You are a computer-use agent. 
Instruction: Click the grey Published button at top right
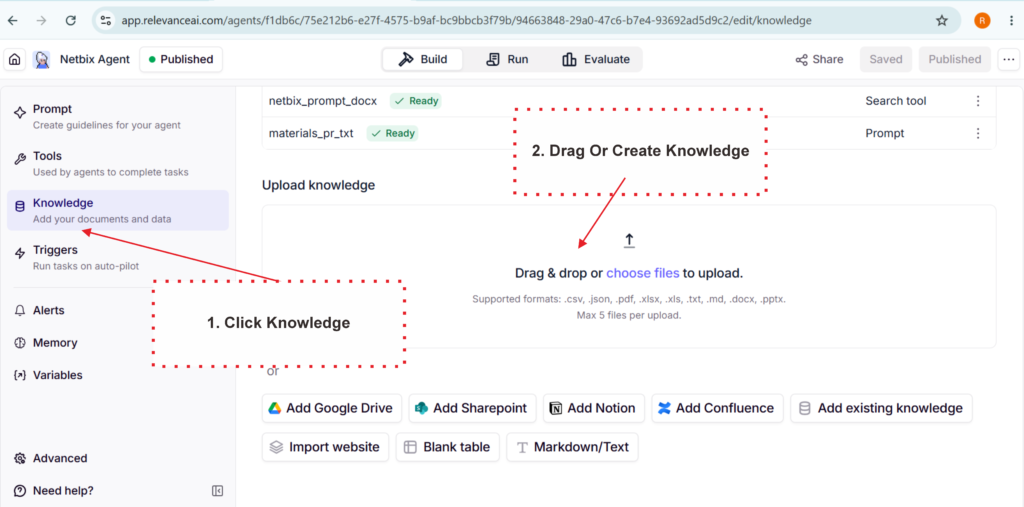[955, 59]
